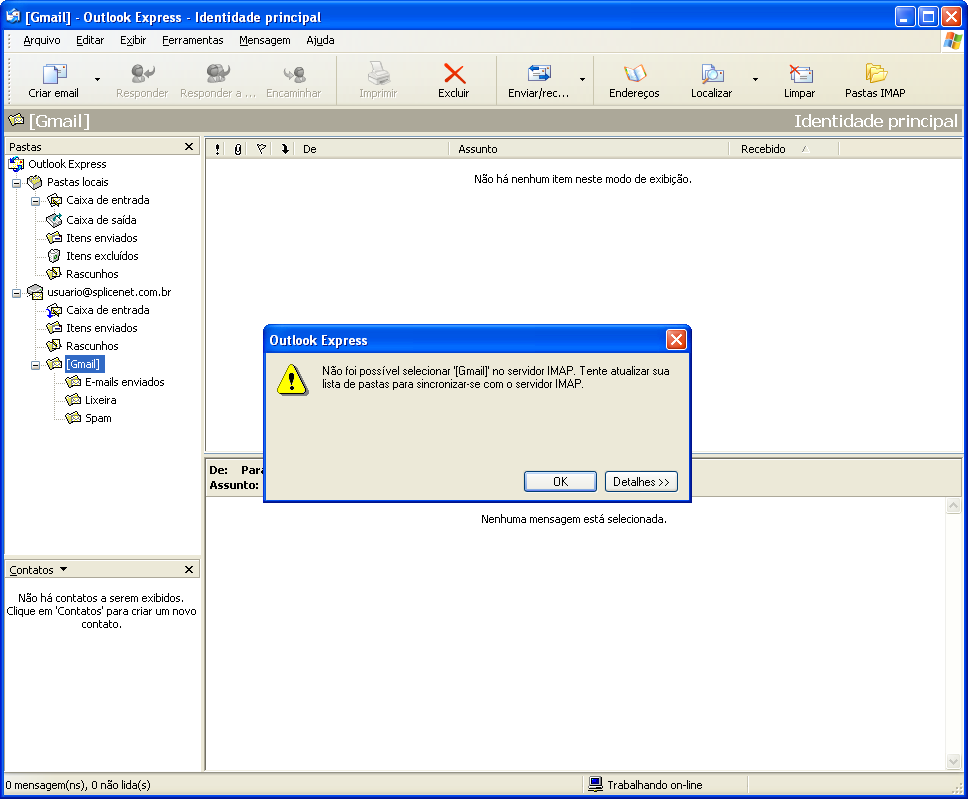Click the Detalhes >> button
This screenshot has width=968, height=799.
tap(641, 482)
